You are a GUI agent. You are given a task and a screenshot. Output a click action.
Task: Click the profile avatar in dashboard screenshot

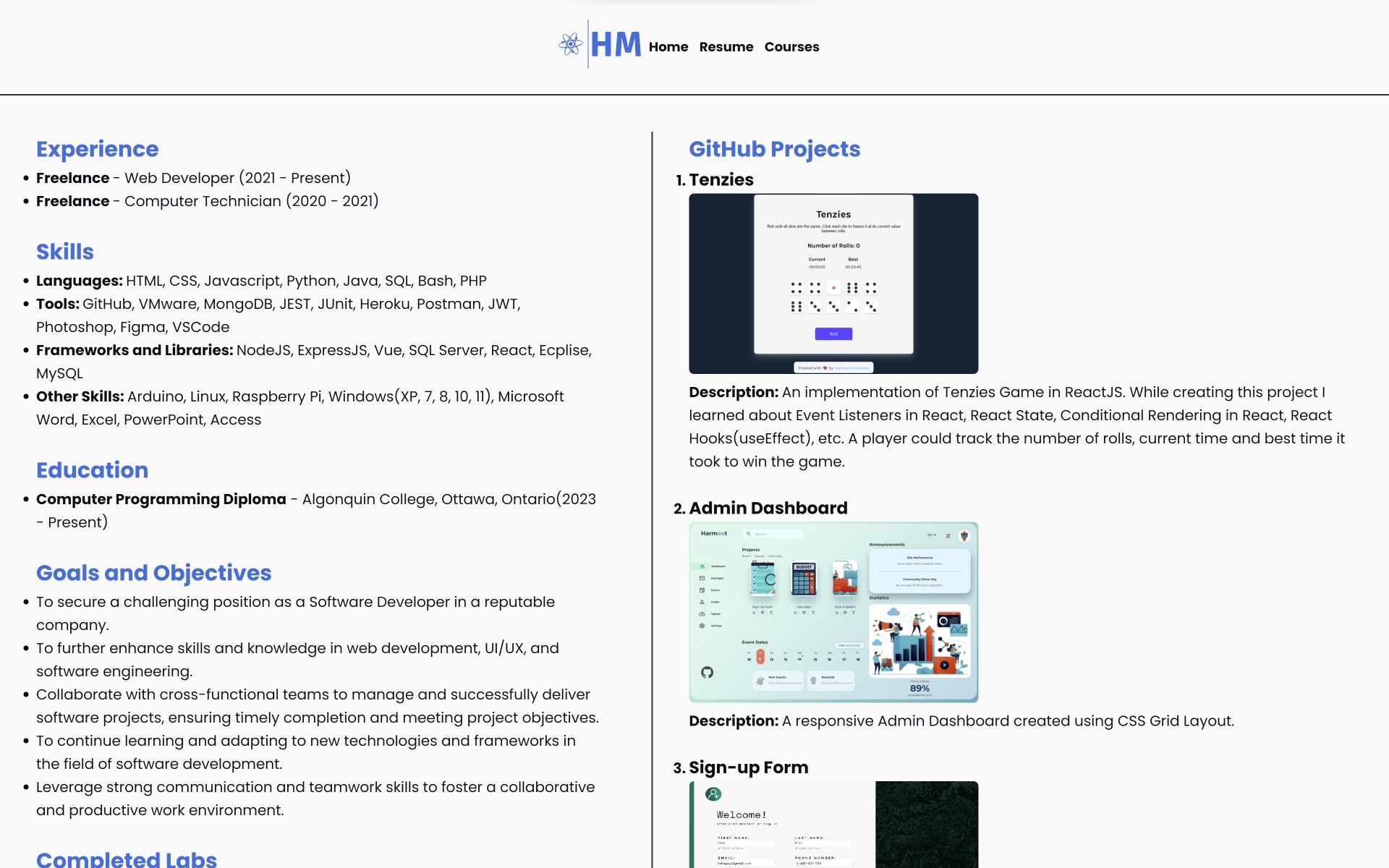(x=964, y=536)
